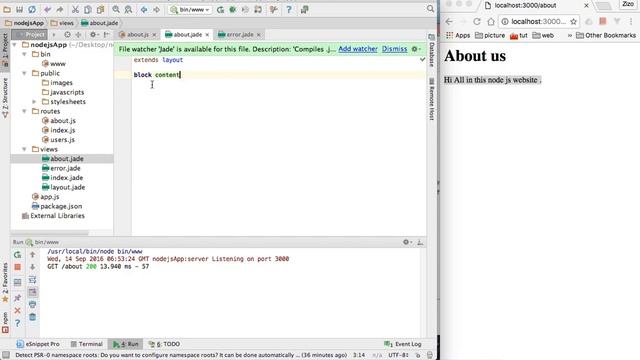This screenshot has width=640, height=360.
Task: Select layout.jade in views folder
Action: pyautogui.click(x=63, y=187)
